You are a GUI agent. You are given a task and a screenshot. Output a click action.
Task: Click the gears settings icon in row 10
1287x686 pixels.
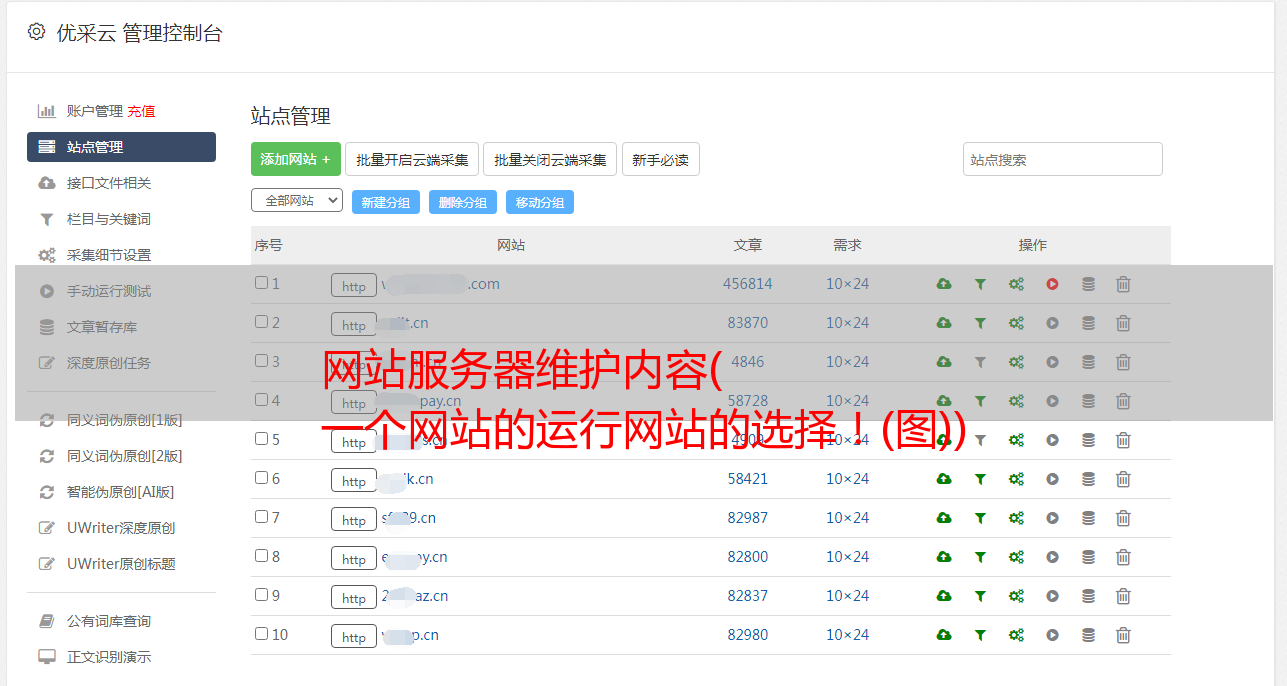pyautogui.click(x=1016, y=635)
